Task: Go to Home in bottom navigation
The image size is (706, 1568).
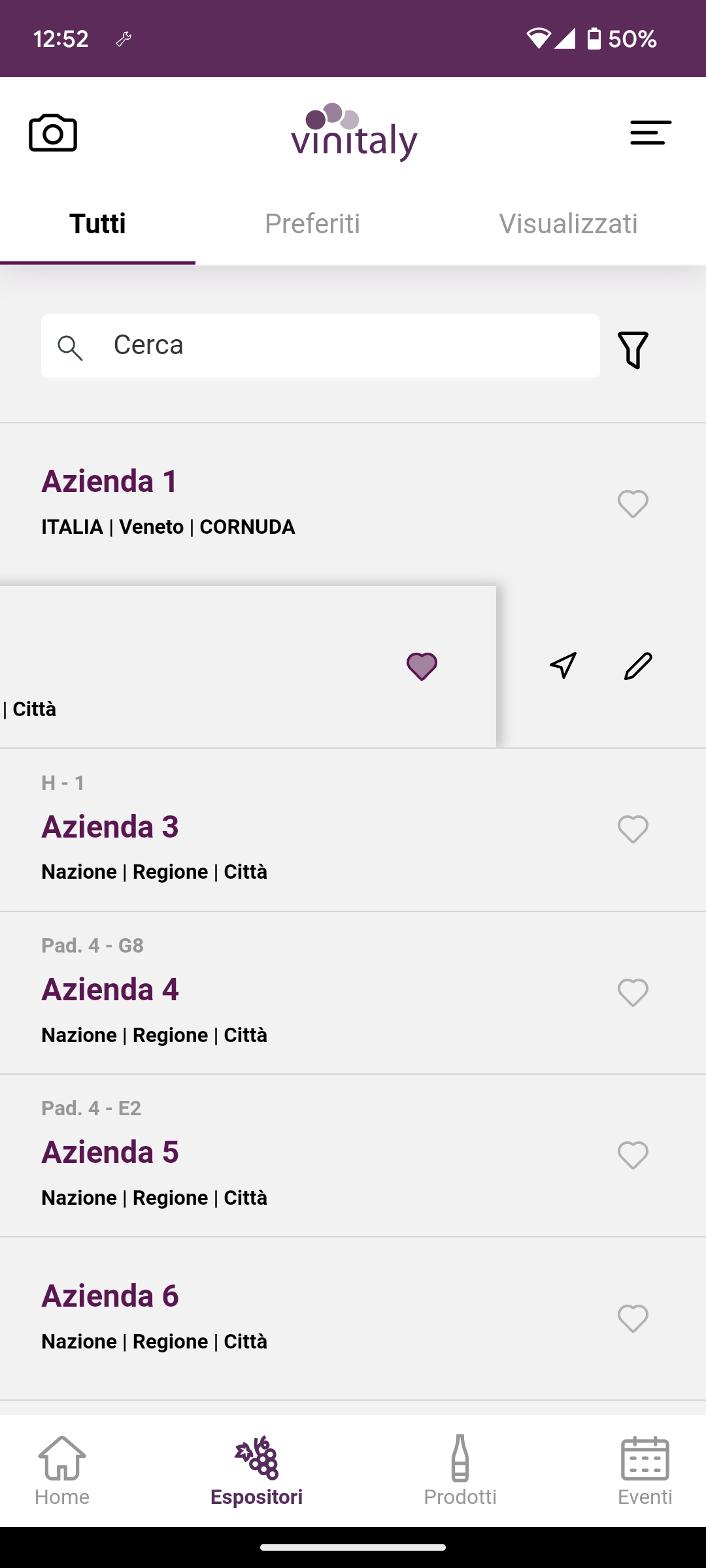Action: click(x=62, y=1470)
